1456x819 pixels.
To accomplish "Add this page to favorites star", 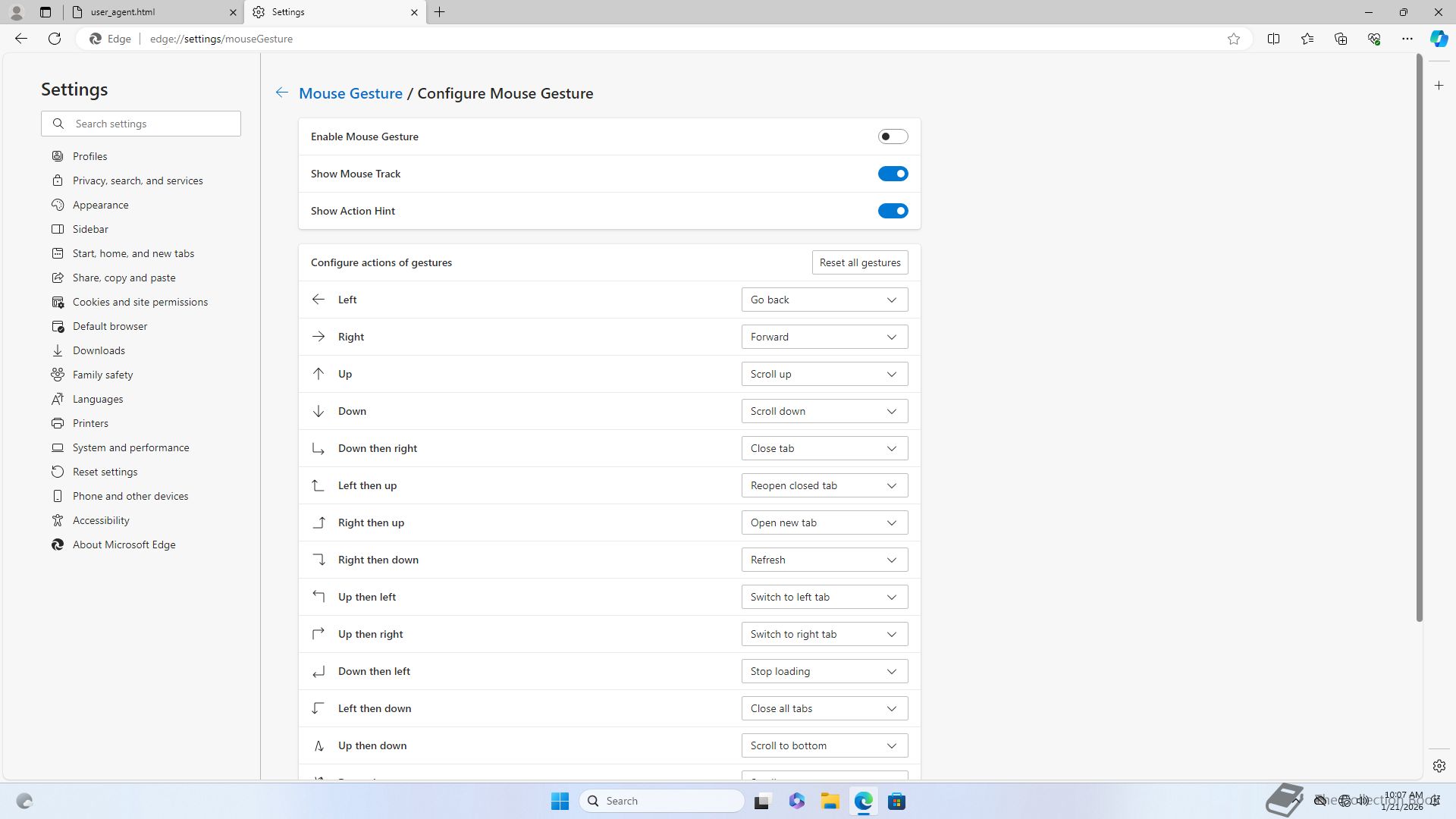I will [1234, 39].
